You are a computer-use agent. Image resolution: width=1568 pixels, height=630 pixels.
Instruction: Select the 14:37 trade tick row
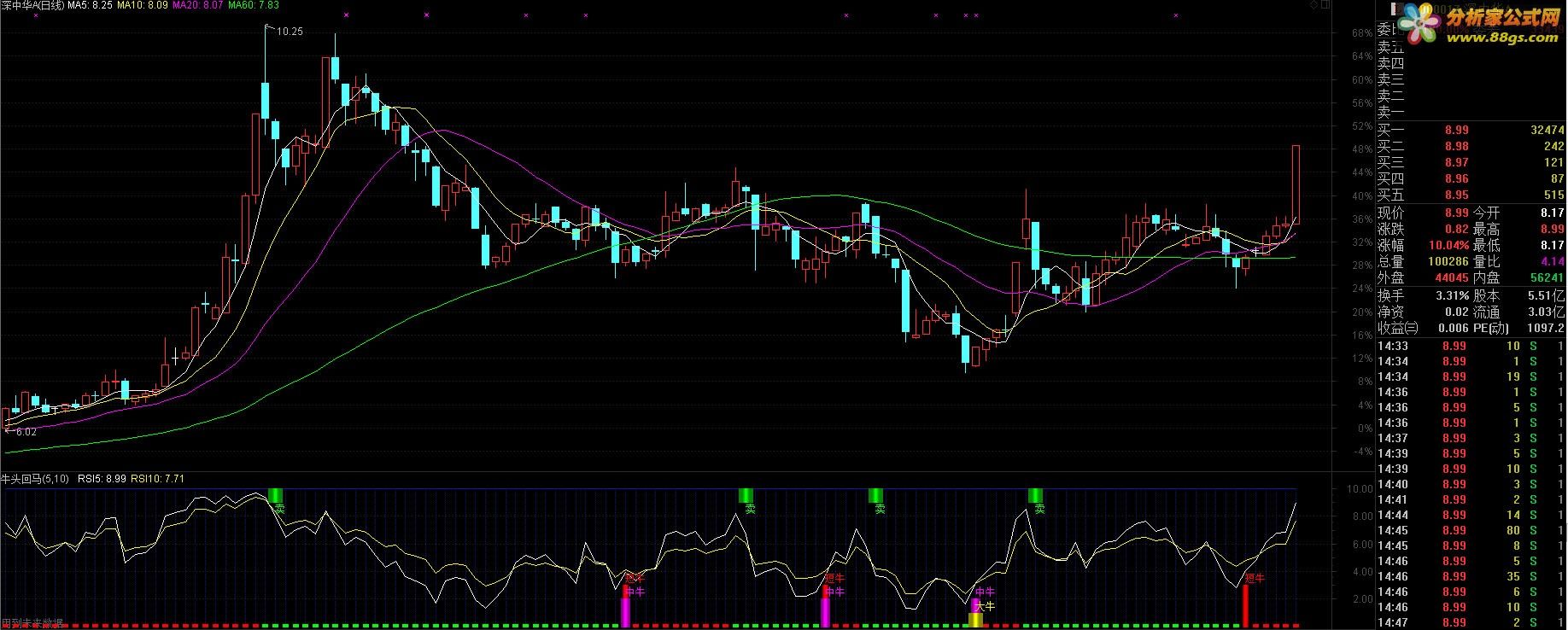pos(1471,439)
